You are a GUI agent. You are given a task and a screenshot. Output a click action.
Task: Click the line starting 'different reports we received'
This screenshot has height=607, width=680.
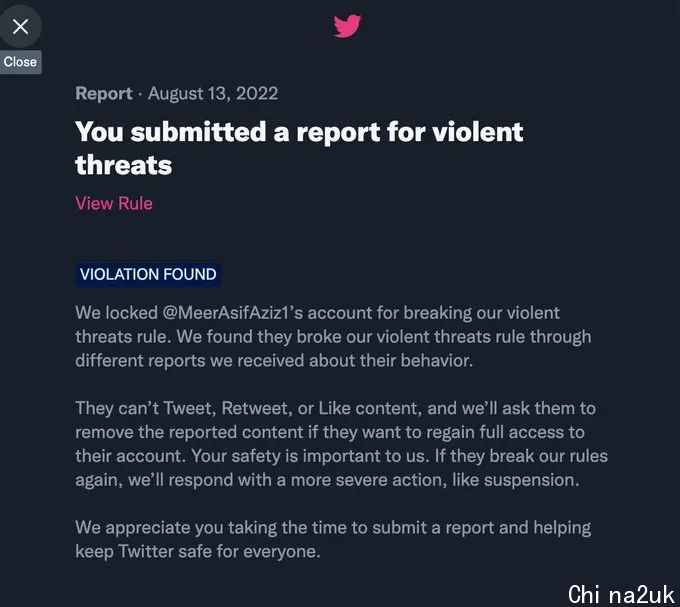274,361
